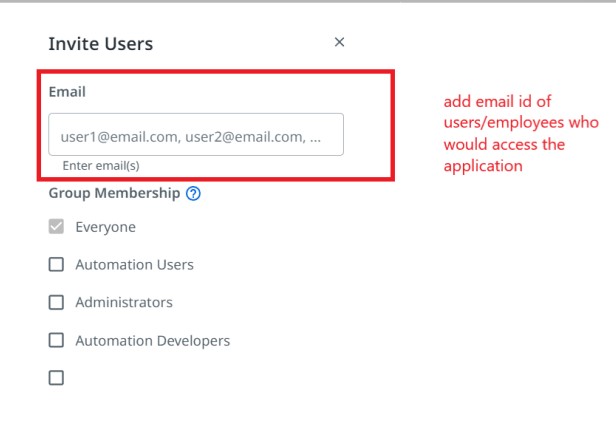Click the red highlight box border
Screen dimensions: 616x429
pyautogui.click(x=216, y=72)
